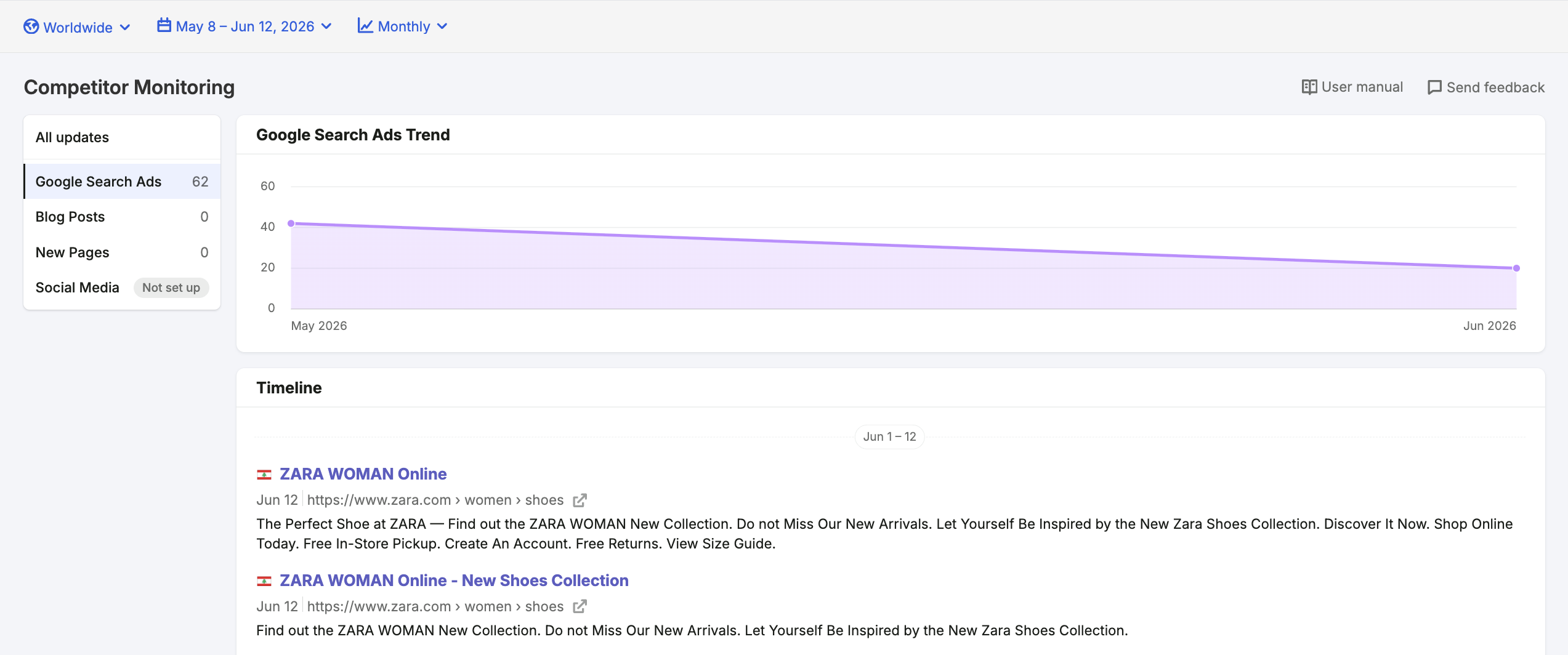Click description starting 'Find out the ZARA WOMAN'
Image resolution: width=1568 pixels, height=655 pixels.
coord(692,630)
